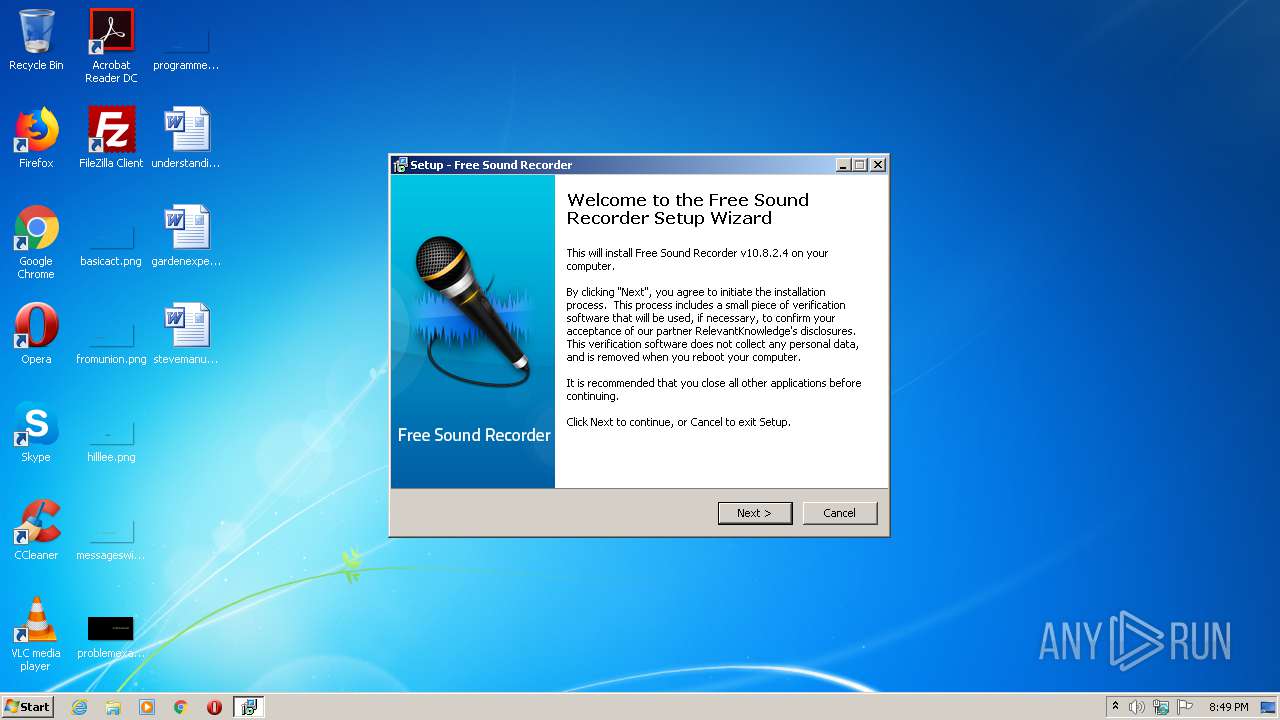The width and height of the screenshot is (1280, 720).
Task: Close the Setup window
Action: tap(878, 165)
